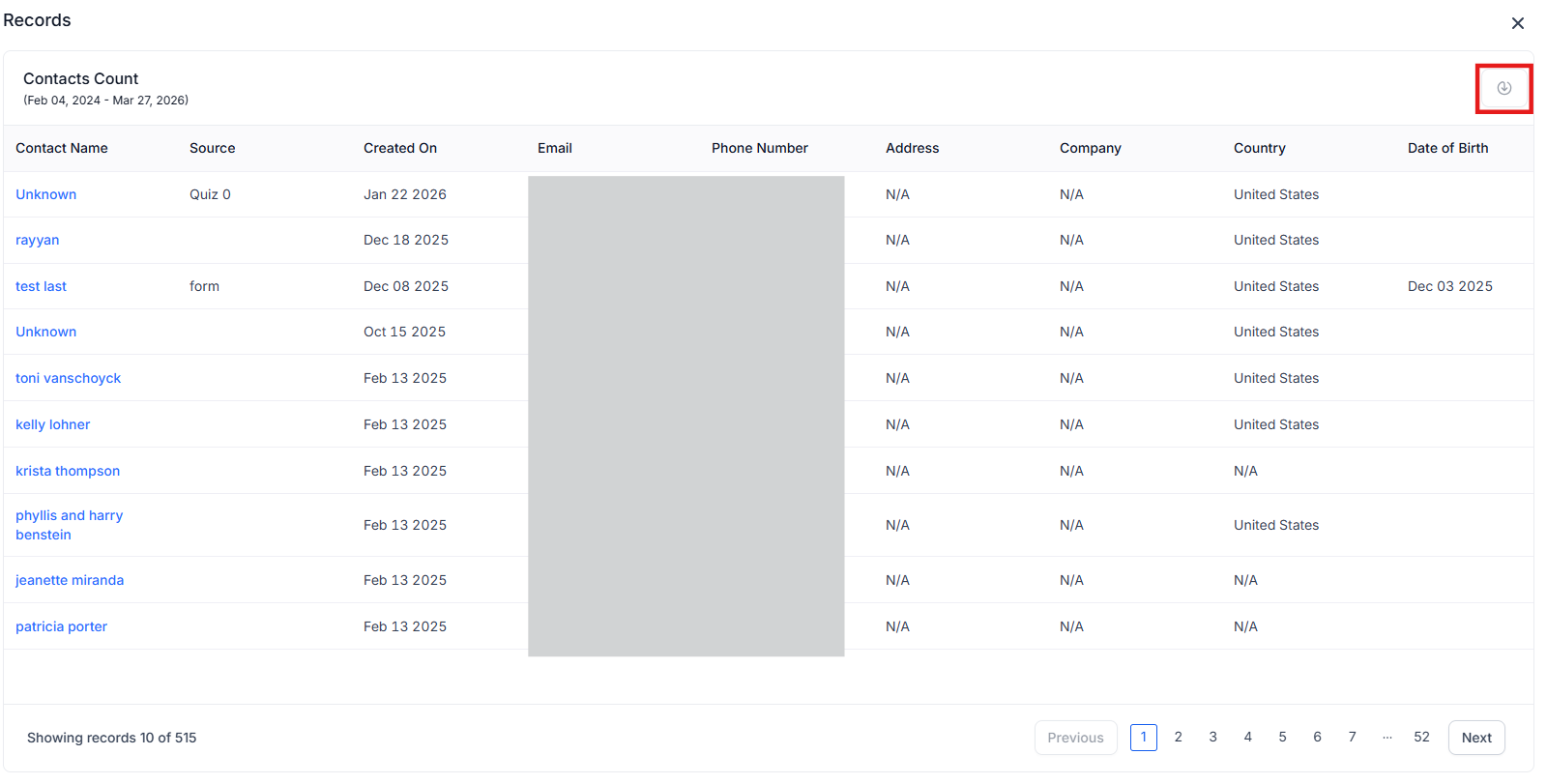This screenshot has width=1547, height=784.
Task: Open patricia porter contact record
Action: click(61, 626)
